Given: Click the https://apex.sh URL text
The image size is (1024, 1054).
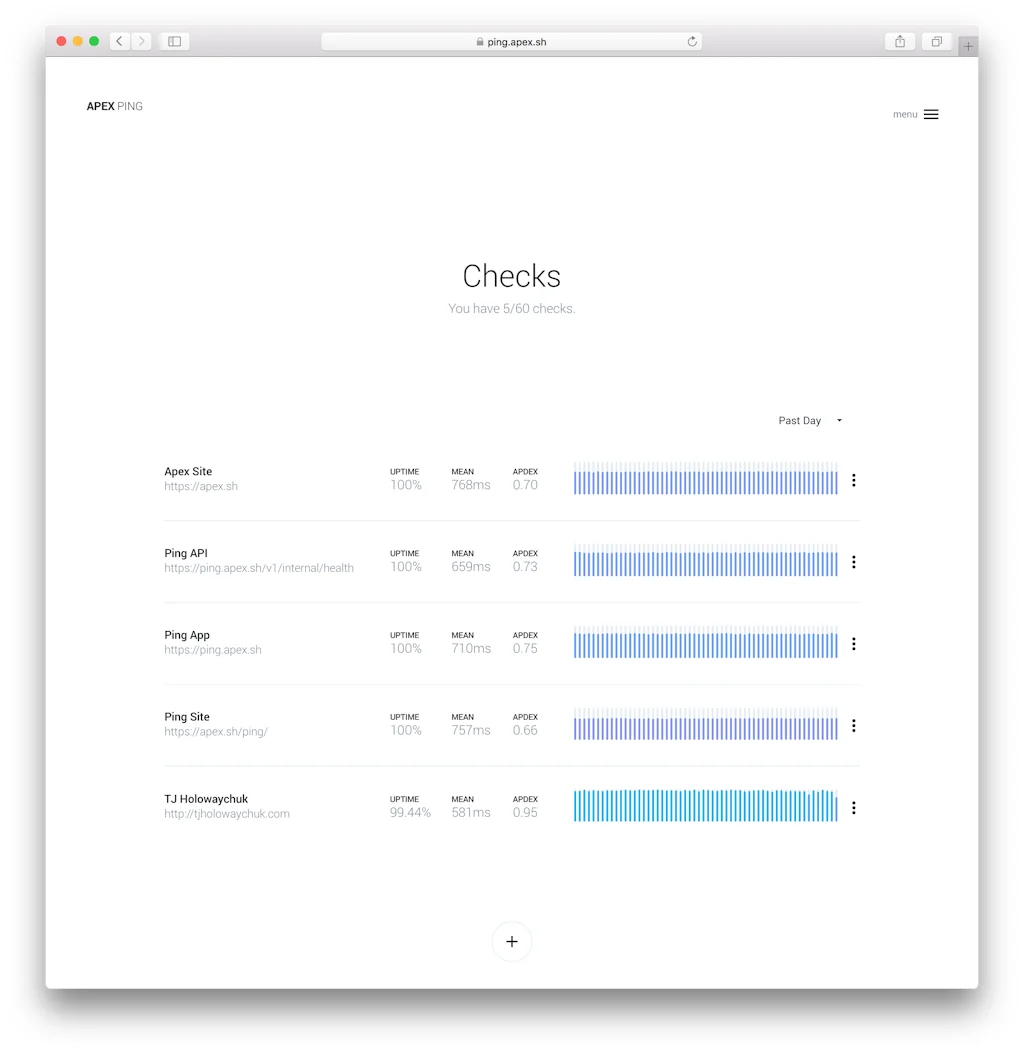Looking at the screenshot, I should point(201,486).
